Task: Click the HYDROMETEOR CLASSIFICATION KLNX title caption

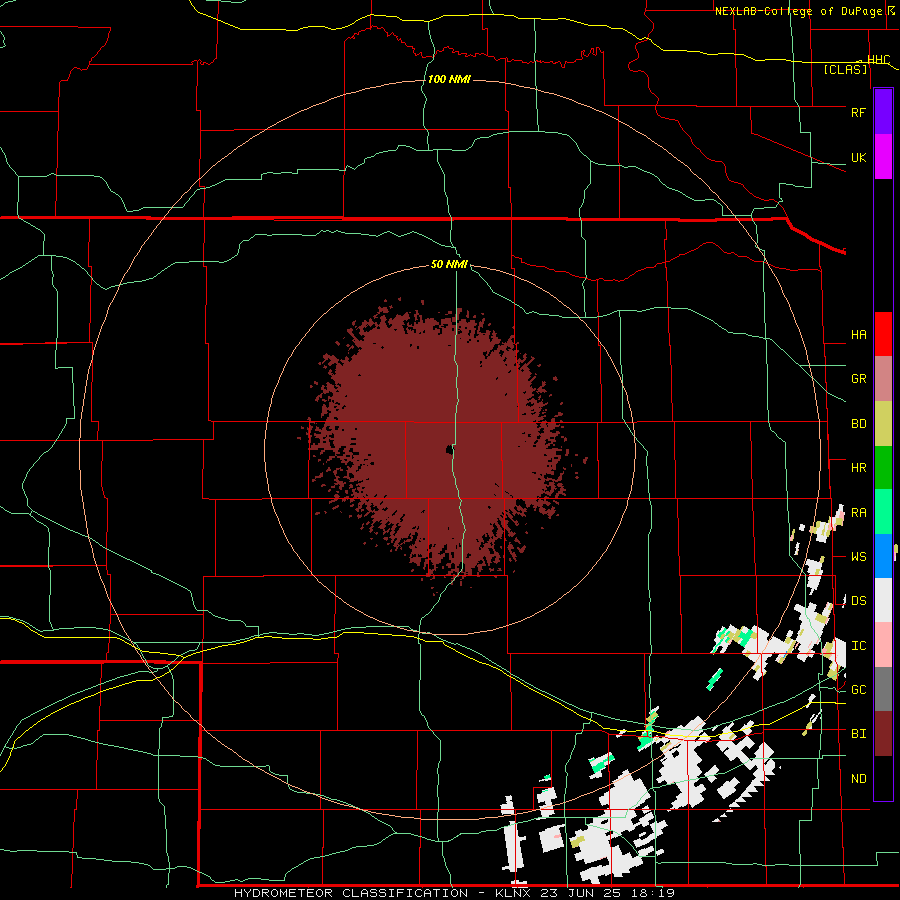Action: 454,893
